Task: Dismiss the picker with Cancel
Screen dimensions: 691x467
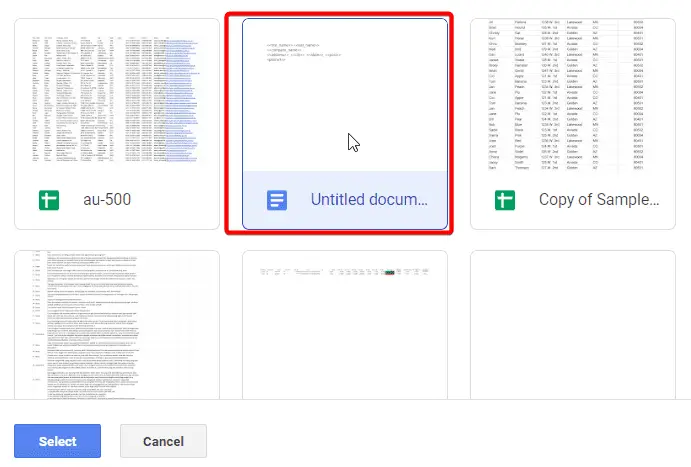Action: (163, 441)
